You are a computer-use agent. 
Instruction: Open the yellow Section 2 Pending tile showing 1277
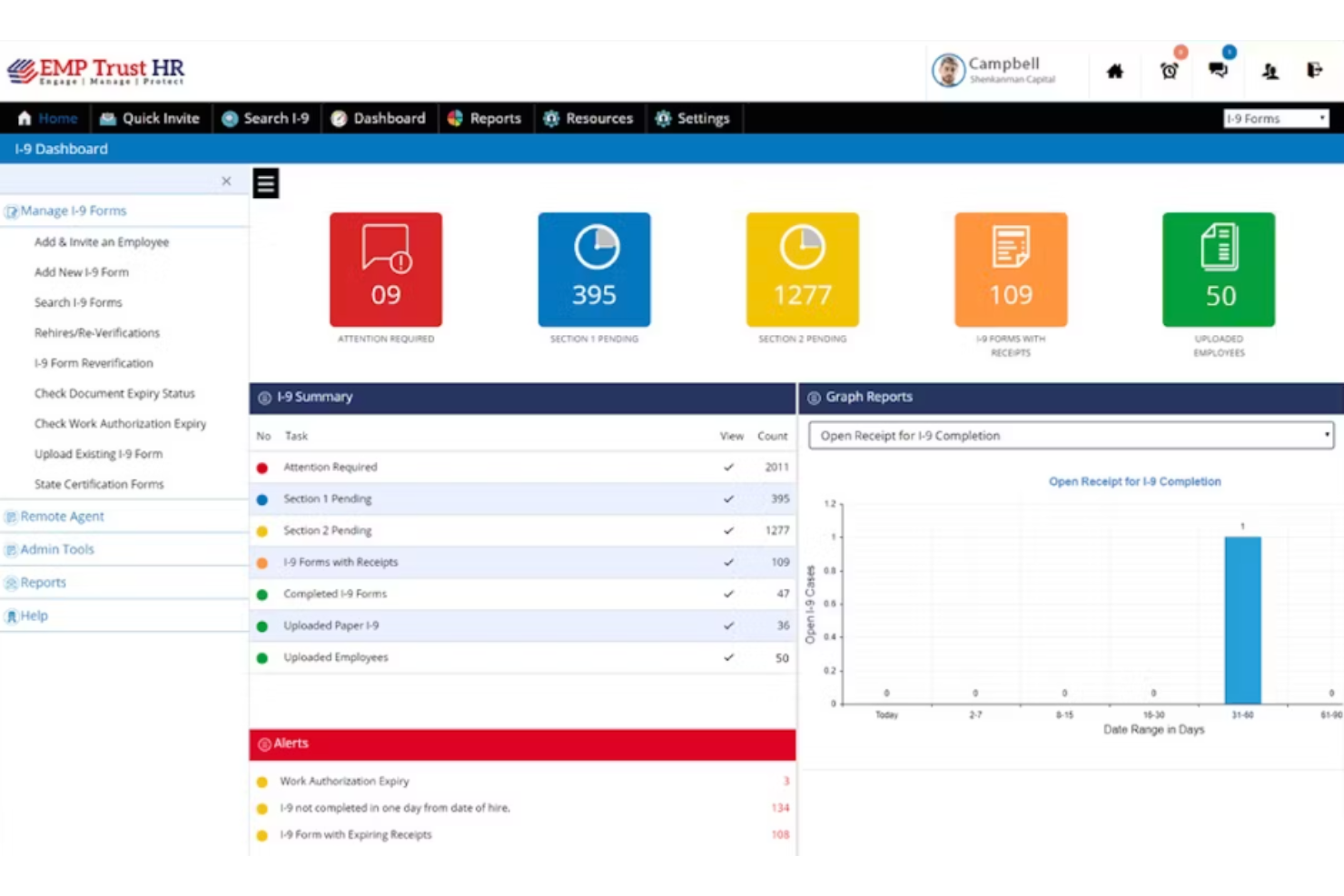click(802, 269)
